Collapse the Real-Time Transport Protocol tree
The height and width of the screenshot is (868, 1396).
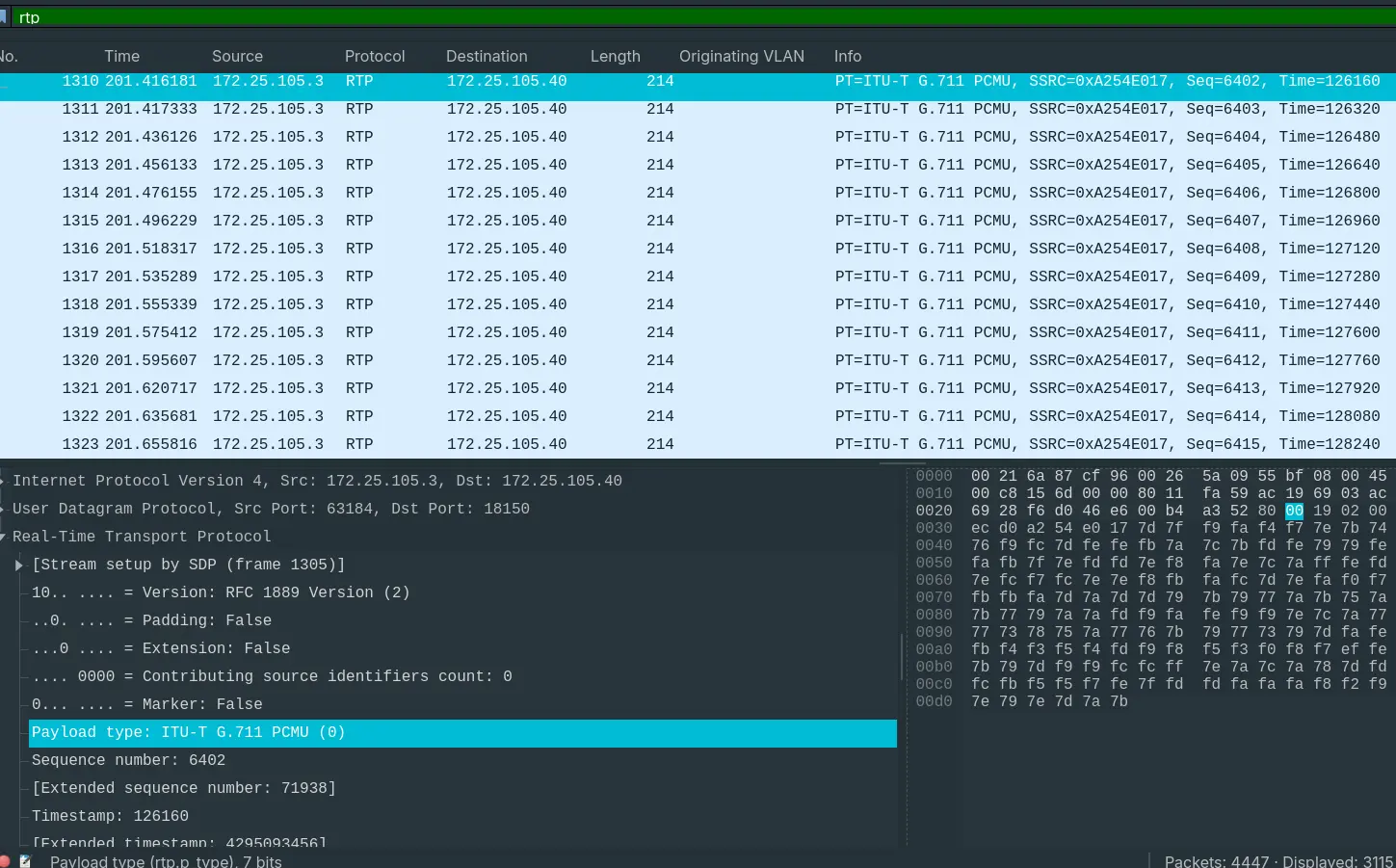click(3, 537)
